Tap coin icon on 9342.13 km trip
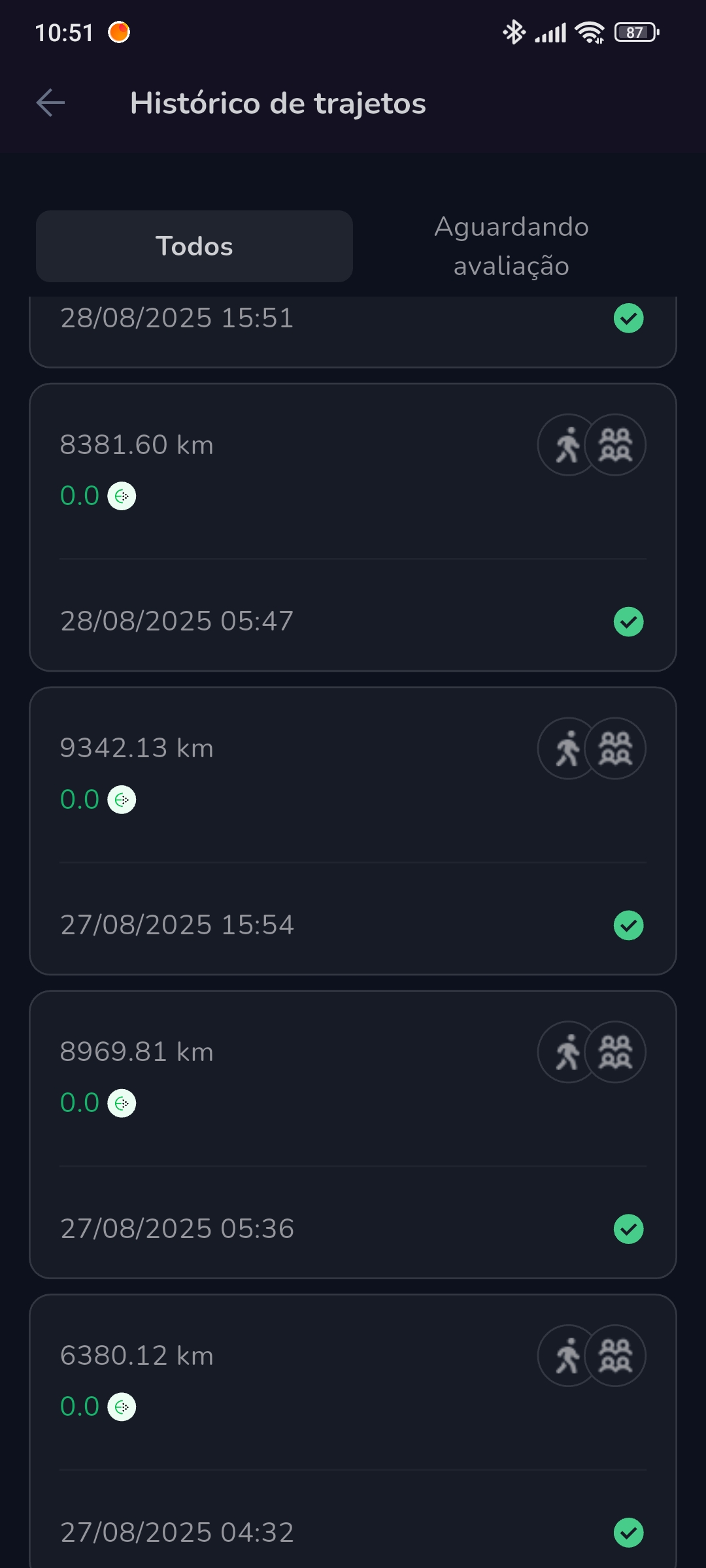706x1568 pixels. (122, 800)
